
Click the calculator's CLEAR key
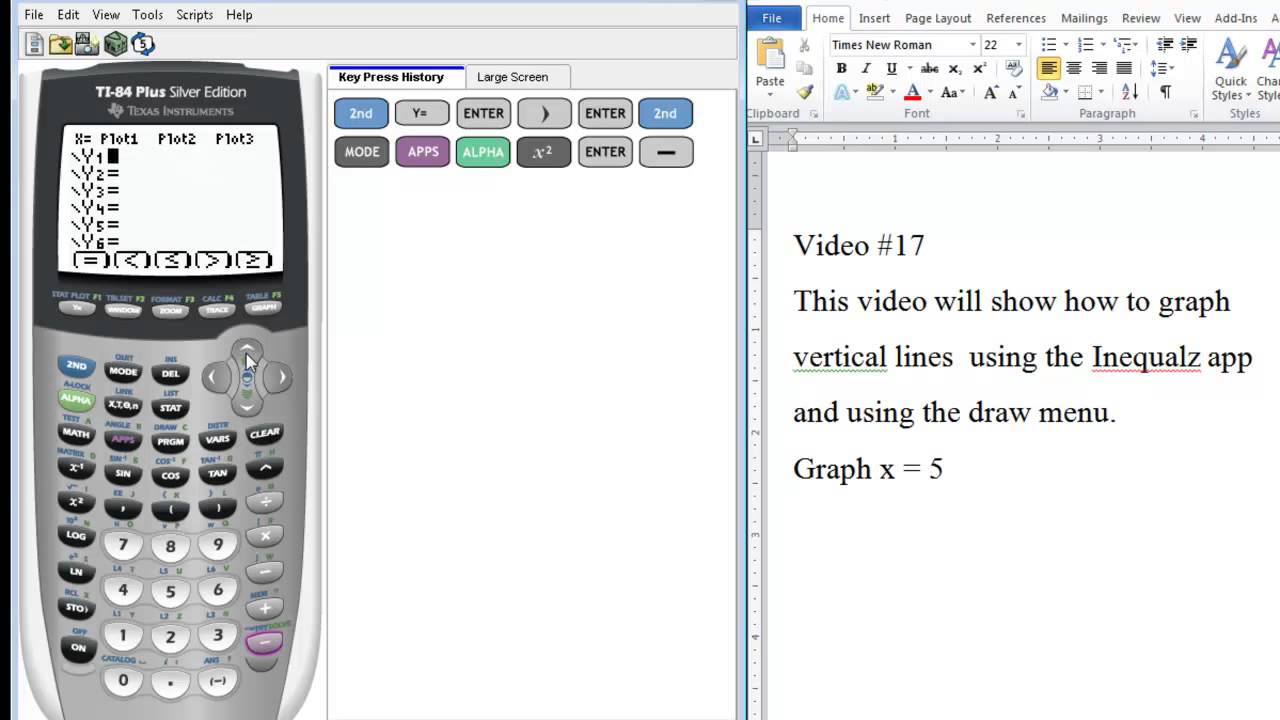coord(264,434)
